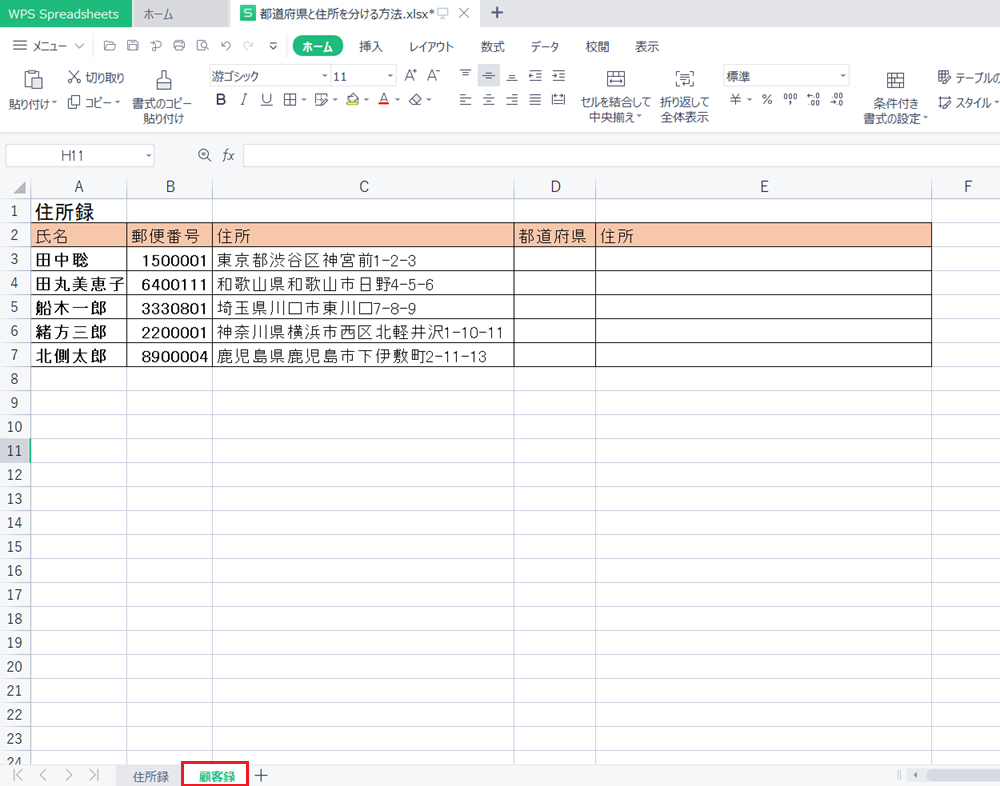The width and height of the screenshot is (1000, 786).
Task: Expand the Name Box dropdown arrow
Action: pos(148,156)
